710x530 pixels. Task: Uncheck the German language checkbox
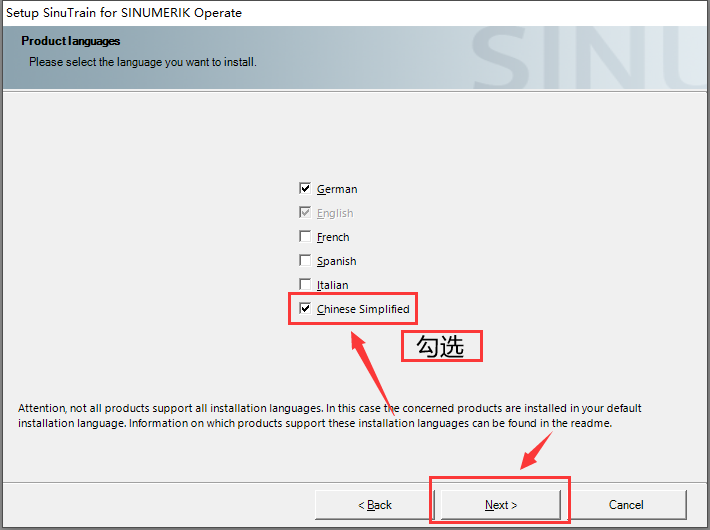coord(305,188)
